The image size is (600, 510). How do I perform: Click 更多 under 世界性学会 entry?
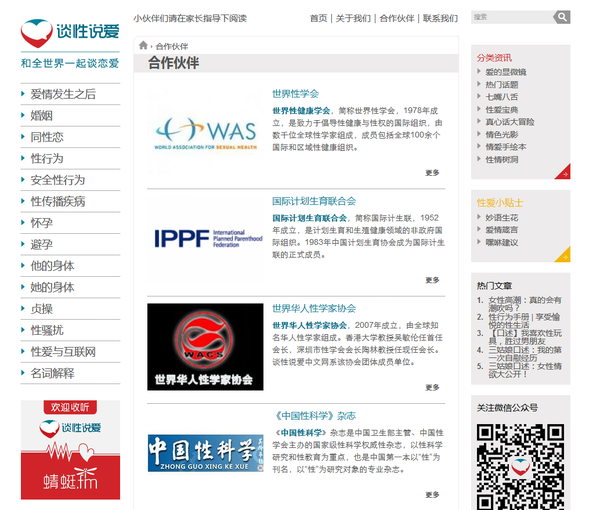[432, 173]
